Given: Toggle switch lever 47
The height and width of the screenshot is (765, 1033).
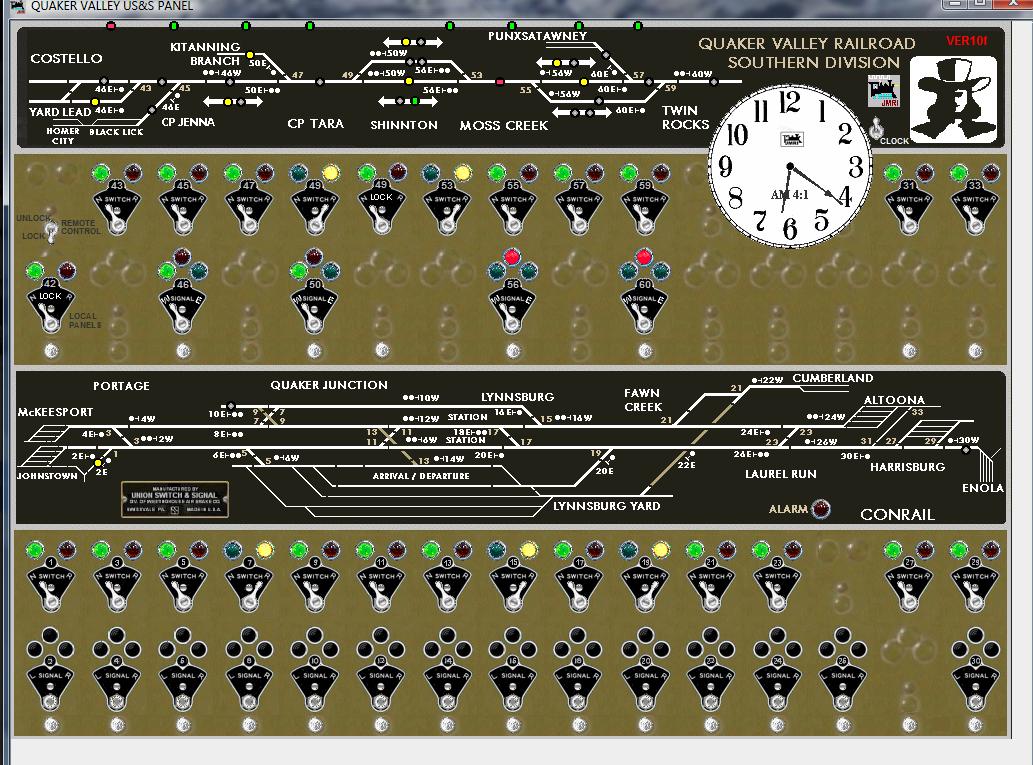Looking at the screenshot, I should click(249, 207).
